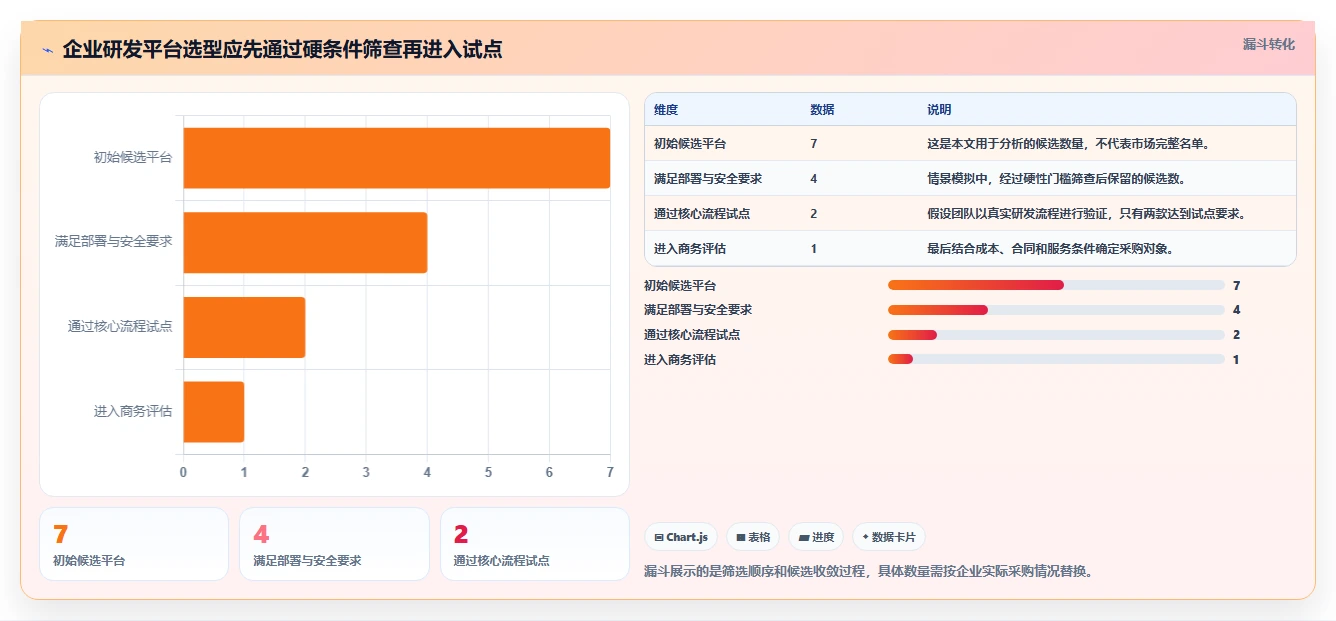
Task: Click progress row label 通过核心流程试点
Action: [692, 335]
